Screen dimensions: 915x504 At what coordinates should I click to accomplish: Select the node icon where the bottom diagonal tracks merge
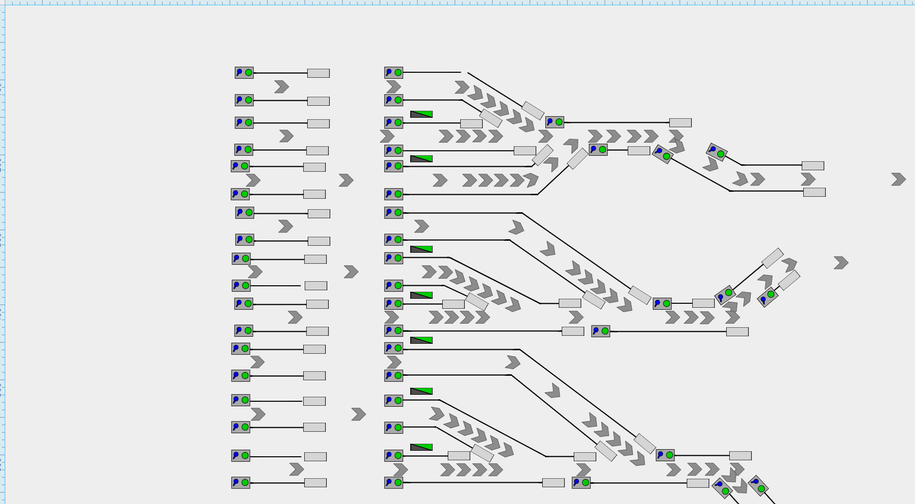(664, 455)
